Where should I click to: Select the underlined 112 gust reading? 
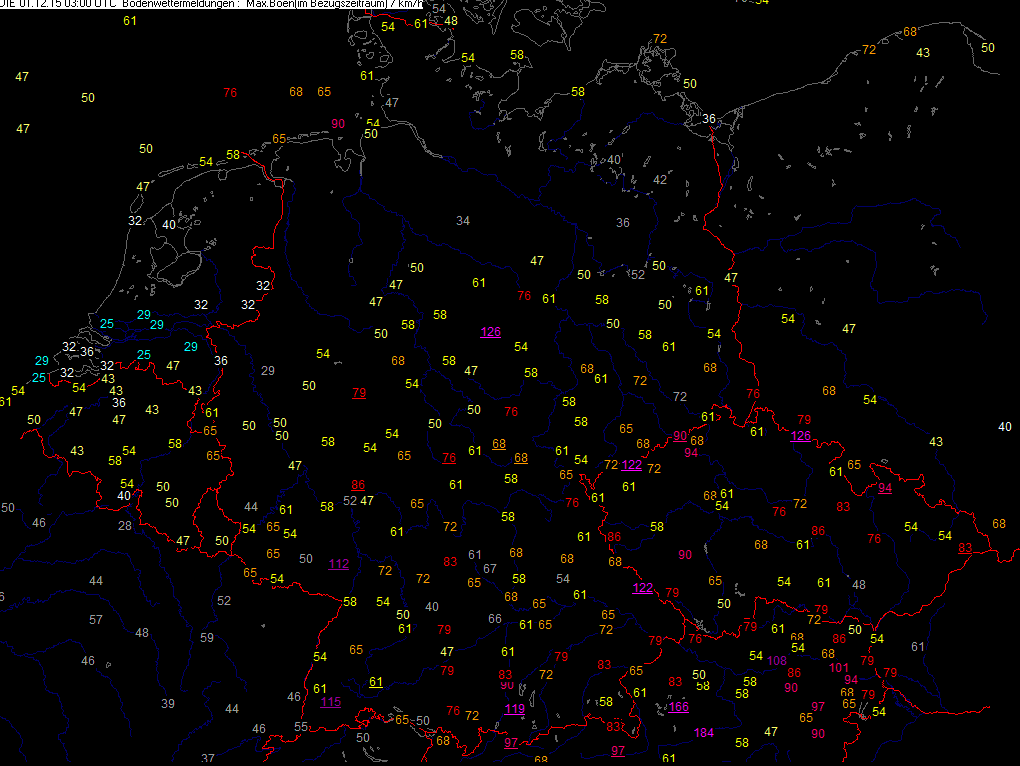pyautogui.click(x=339, y=563)
